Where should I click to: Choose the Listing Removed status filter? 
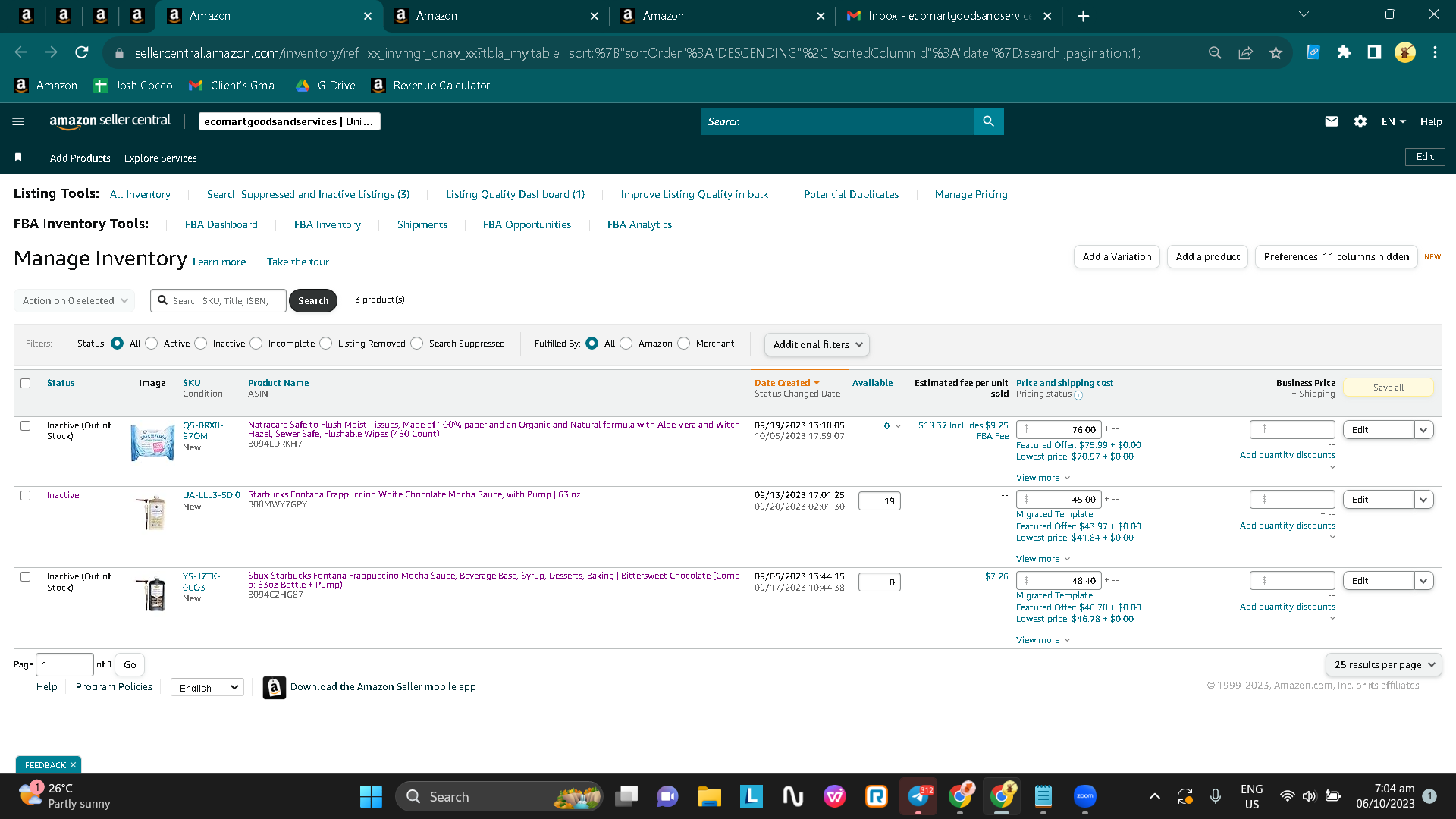click(326, 344)
